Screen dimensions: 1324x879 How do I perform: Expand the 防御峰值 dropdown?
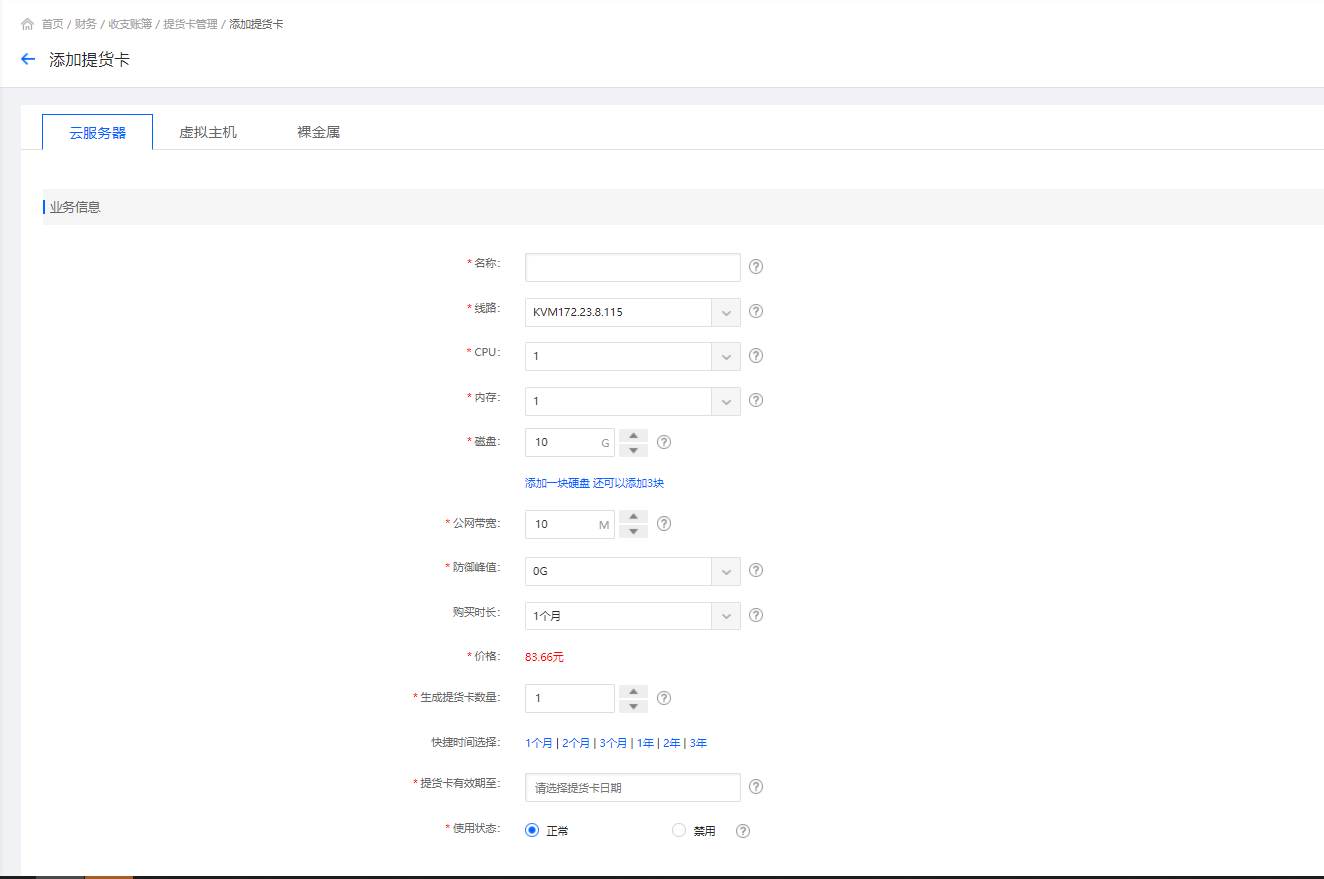point(632,571)
